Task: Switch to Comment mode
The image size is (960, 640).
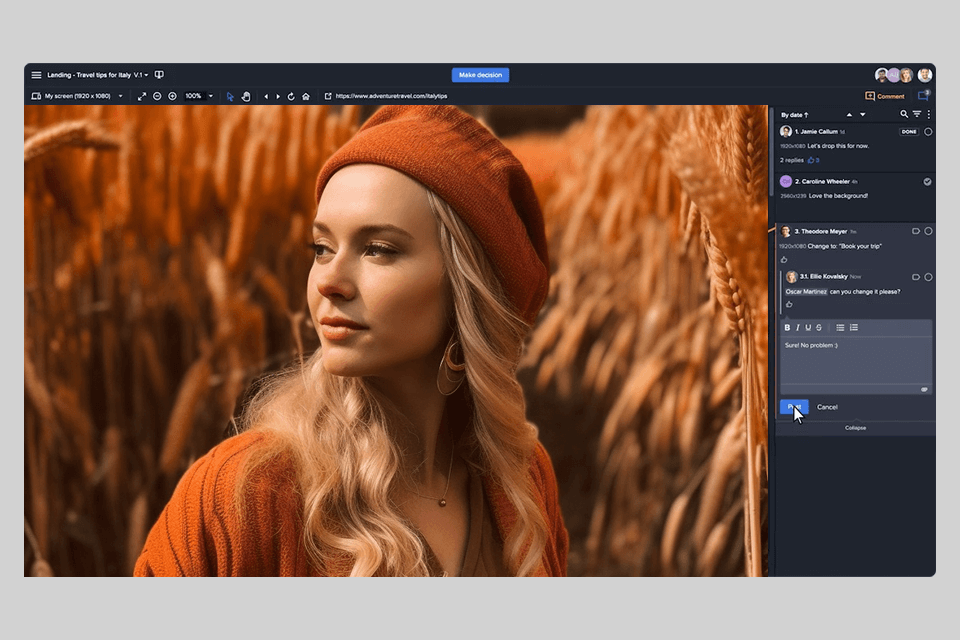Action: pyautogui.click(x=885, y=96)
